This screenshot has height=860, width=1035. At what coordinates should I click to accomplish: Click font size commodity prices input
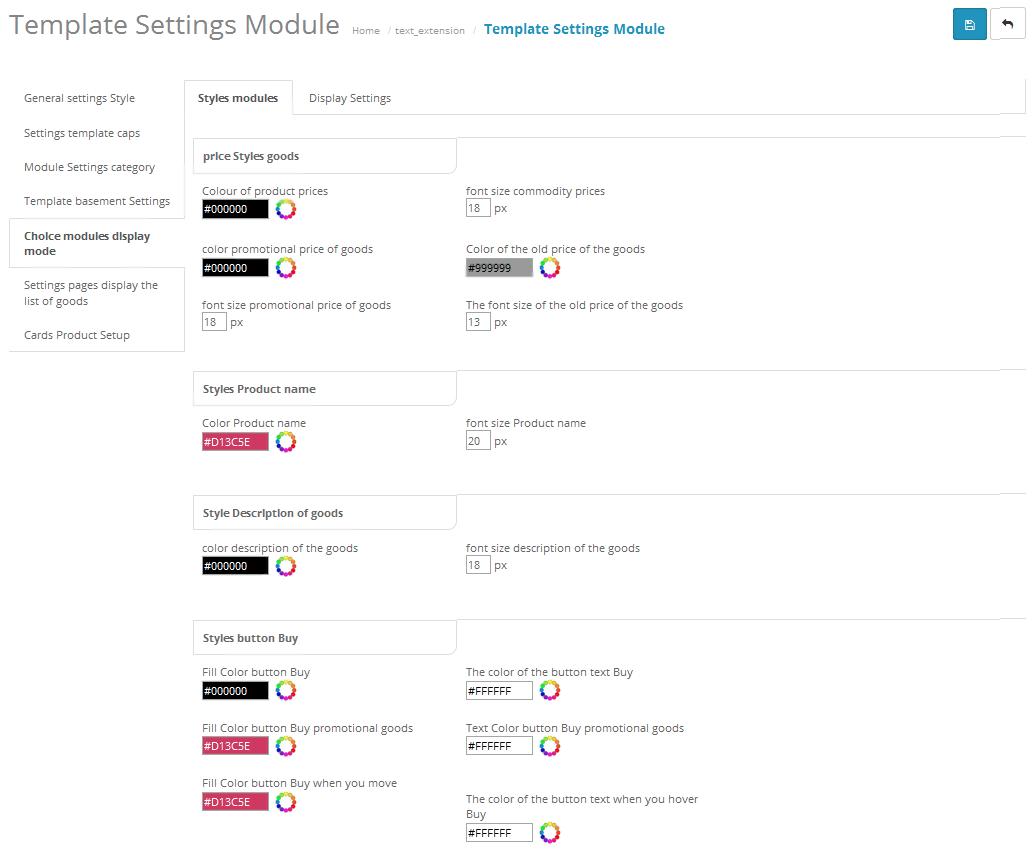coord(478,208)
